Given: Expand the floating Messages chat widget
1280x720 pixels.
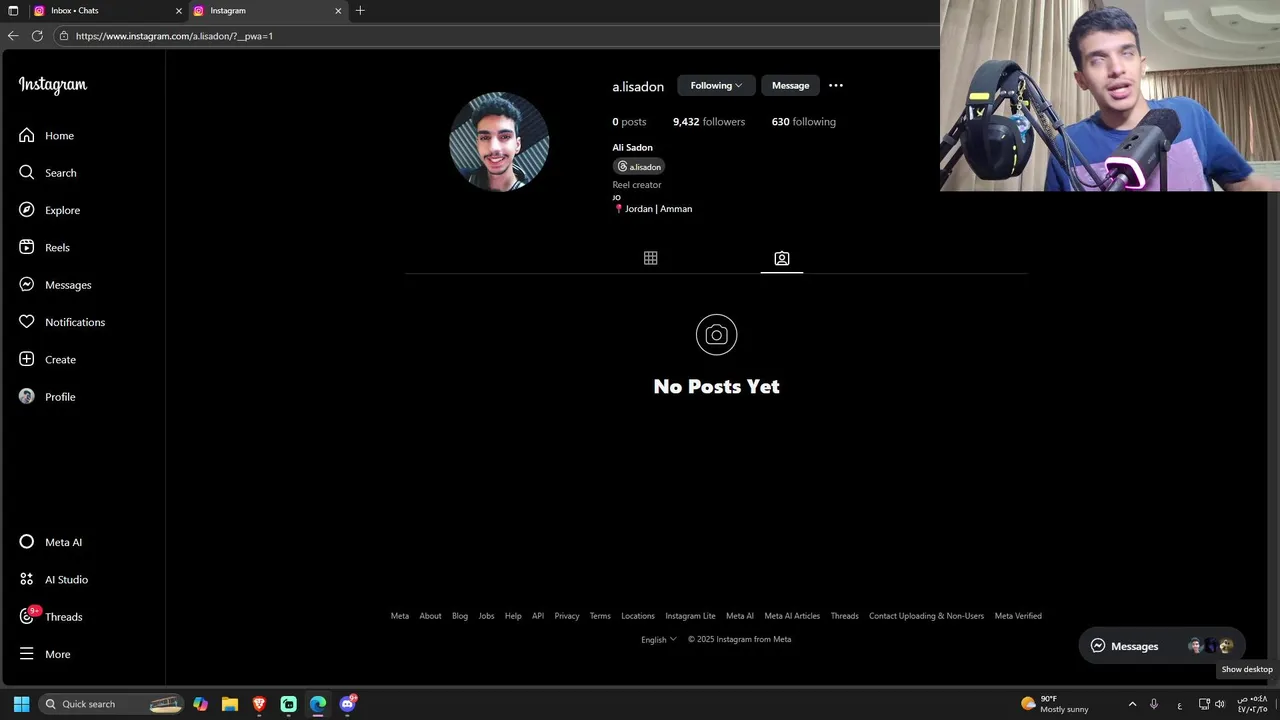Looking at the screenshot, I should tap(1162, 646).
